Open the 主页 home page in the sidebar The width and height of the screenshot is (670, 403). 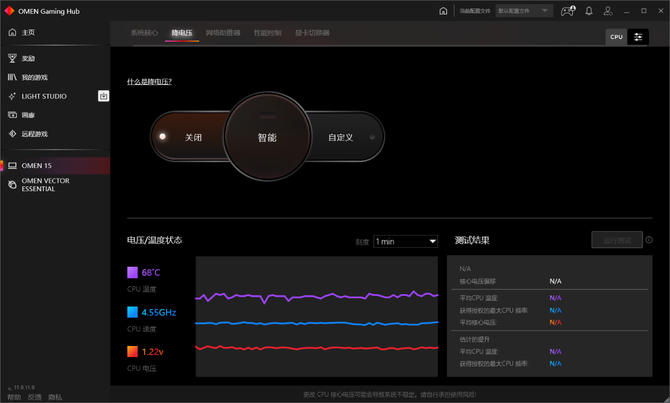tap(55, 32)
